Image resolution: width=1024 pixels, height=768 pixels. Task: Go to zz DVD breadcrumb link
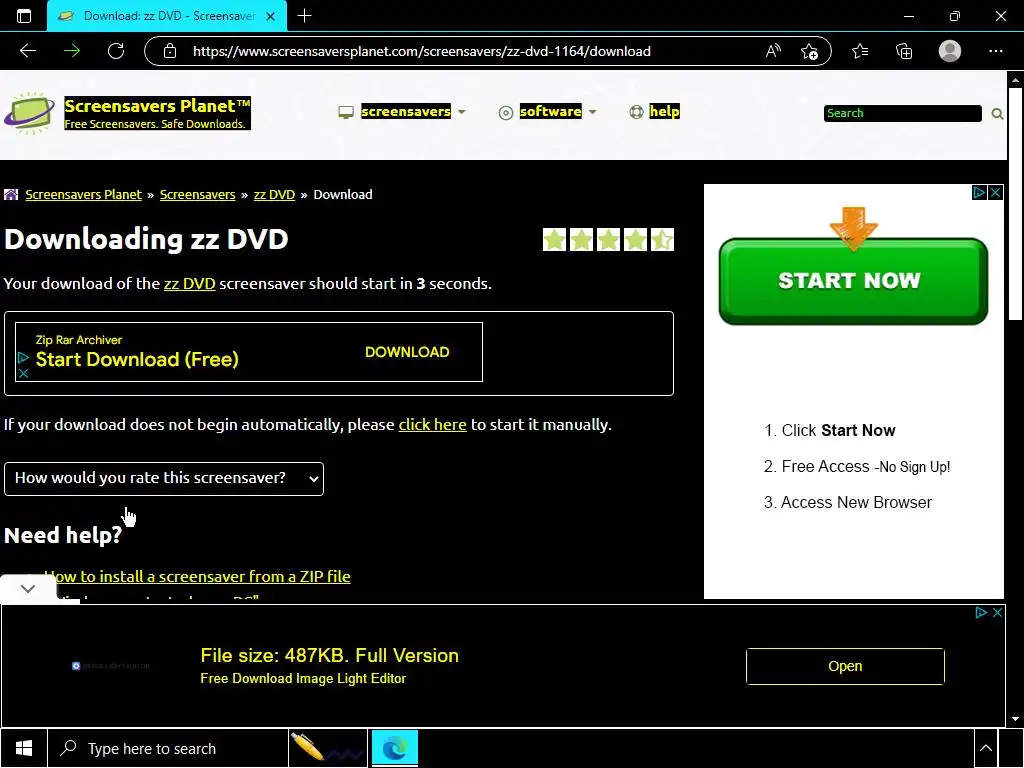[x=274, y=195]
